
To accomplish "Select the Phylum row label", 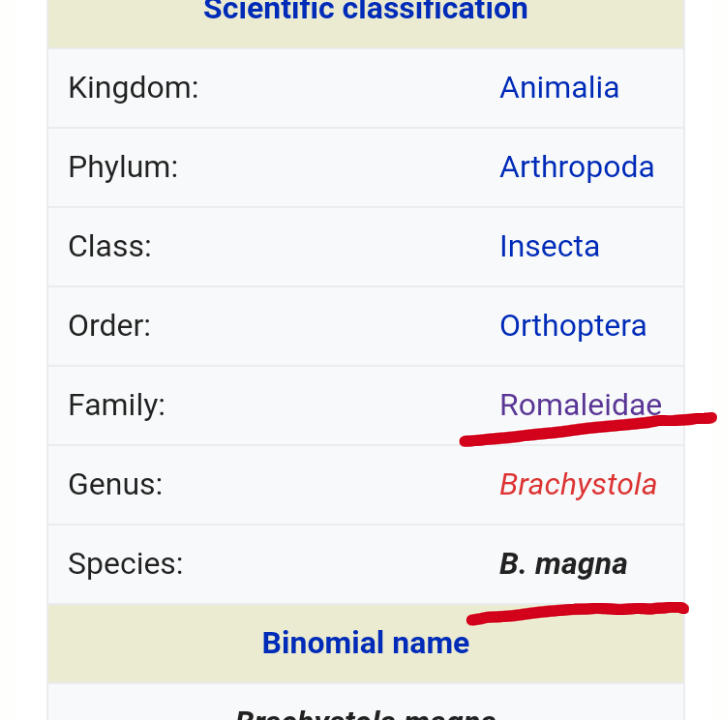I will point(123,167).
